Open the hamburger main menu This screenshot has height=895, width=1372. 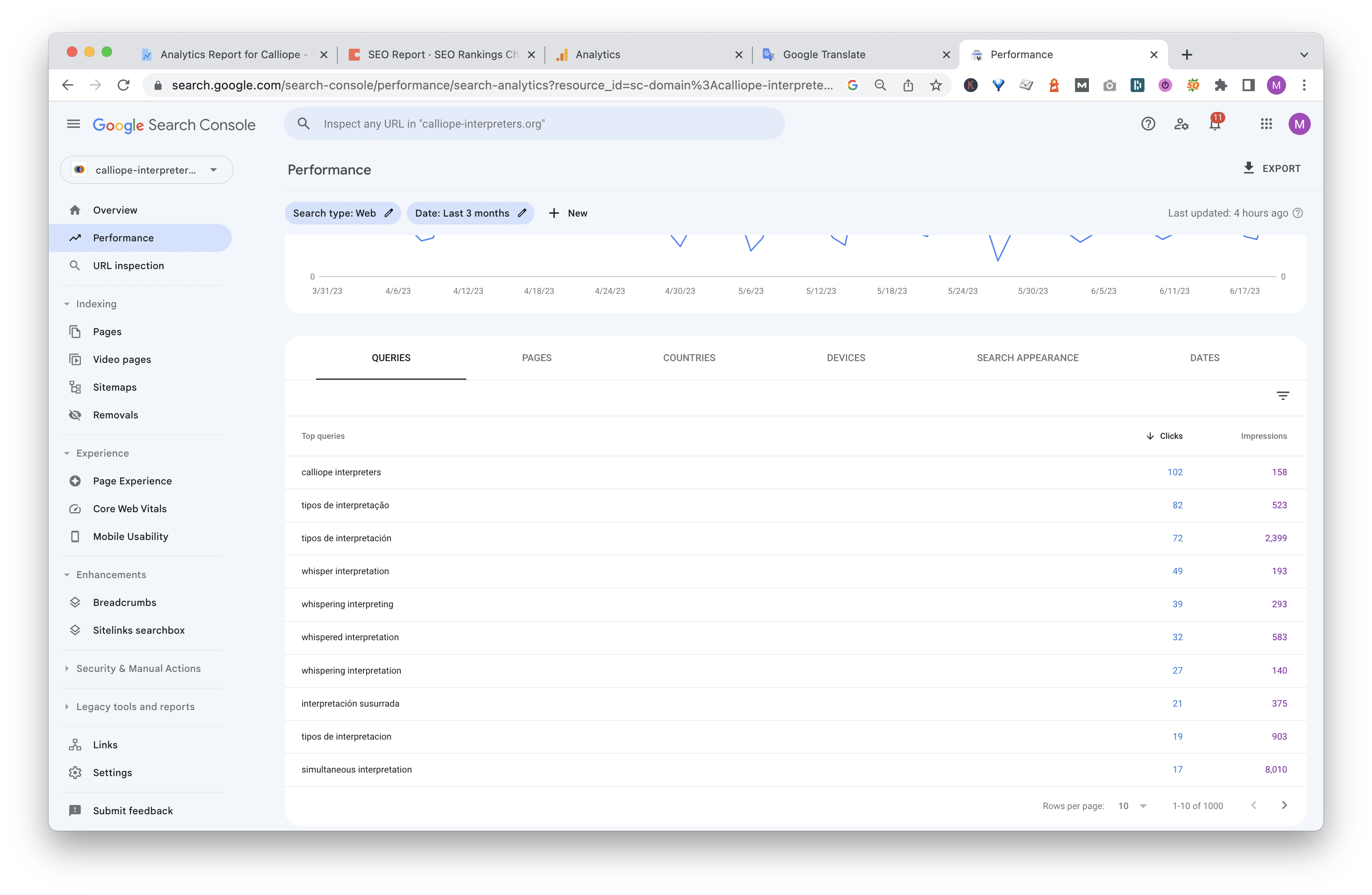pyautogui.click(x=73, y=124)
